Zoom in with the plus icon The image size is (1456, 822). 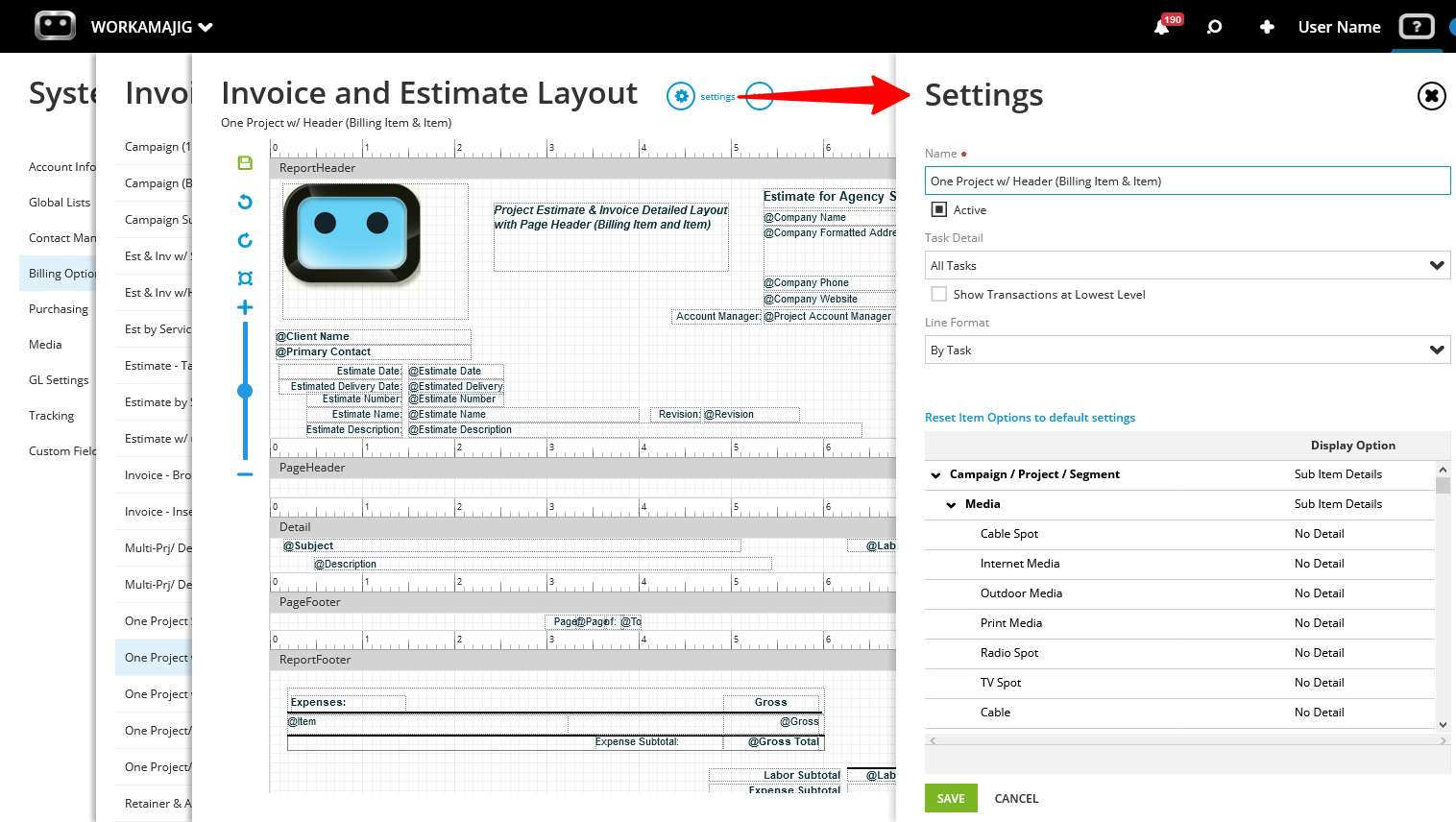point(245,307)
